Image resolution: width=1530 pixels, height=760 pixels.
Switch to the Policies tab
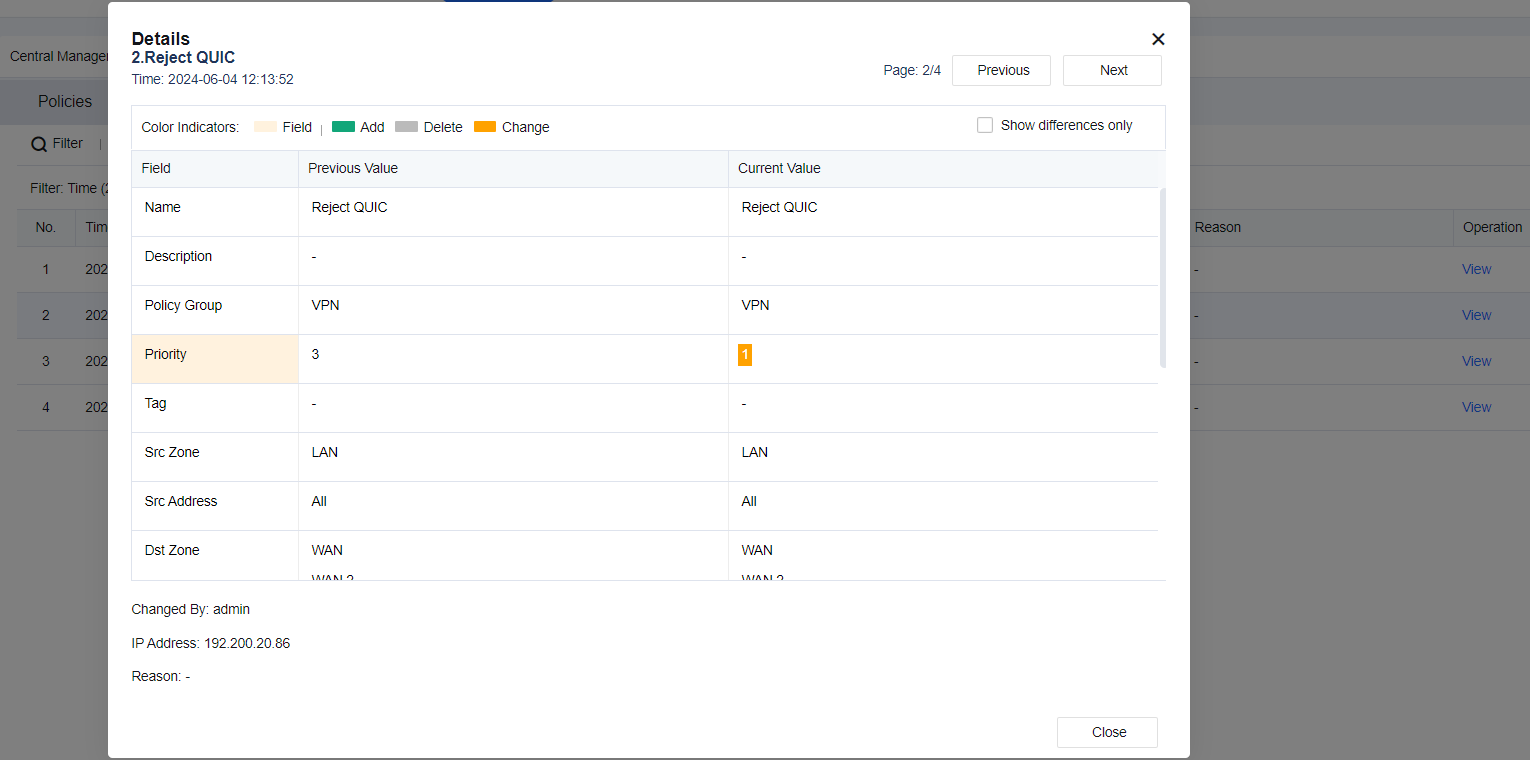(x=65, y=101)
